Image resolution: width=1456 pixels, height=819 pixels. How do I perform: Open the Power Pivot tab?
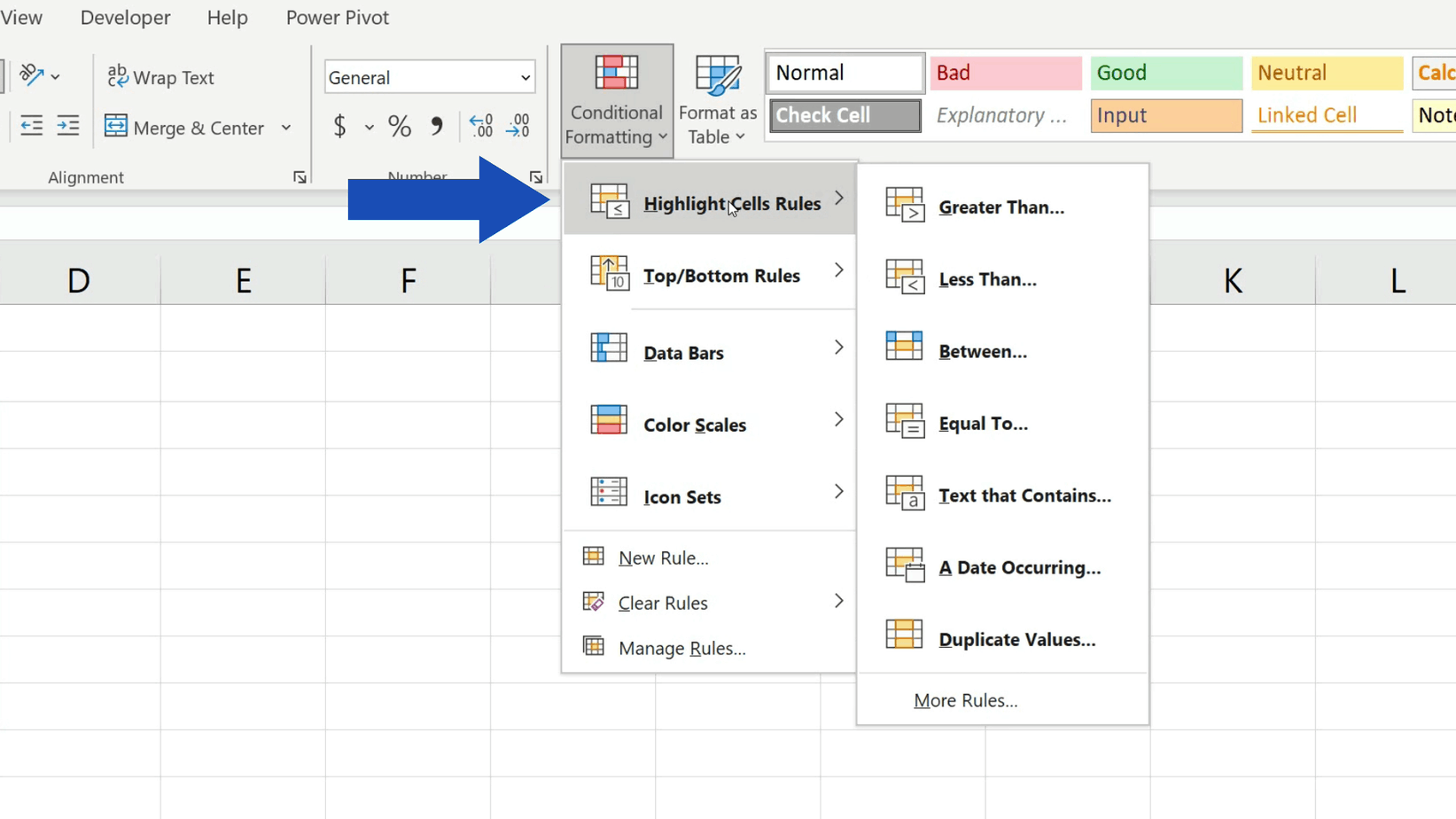337,17
